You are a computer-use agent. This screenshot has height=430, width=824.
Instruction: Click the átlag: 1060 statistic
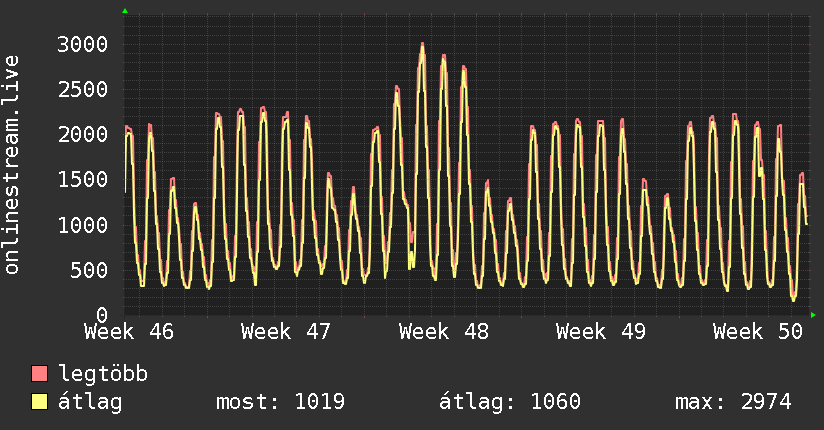coord(510,402)
